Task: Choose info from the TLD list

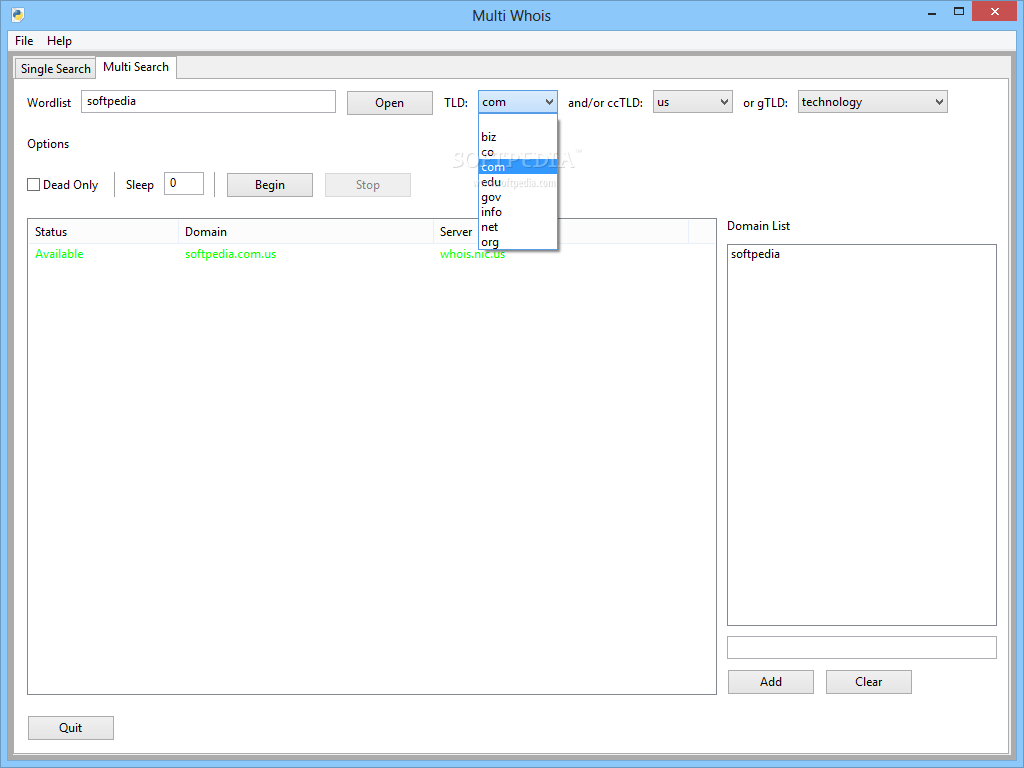Action: click(518, 212)
